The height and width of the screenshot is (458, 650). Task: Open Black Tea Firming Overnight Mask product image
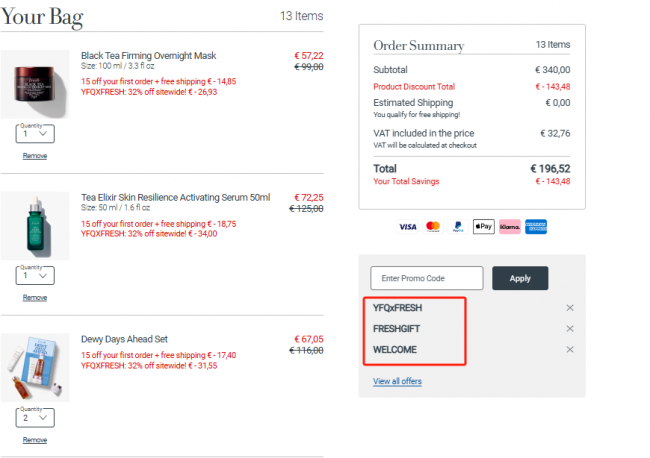click(35, 85)
